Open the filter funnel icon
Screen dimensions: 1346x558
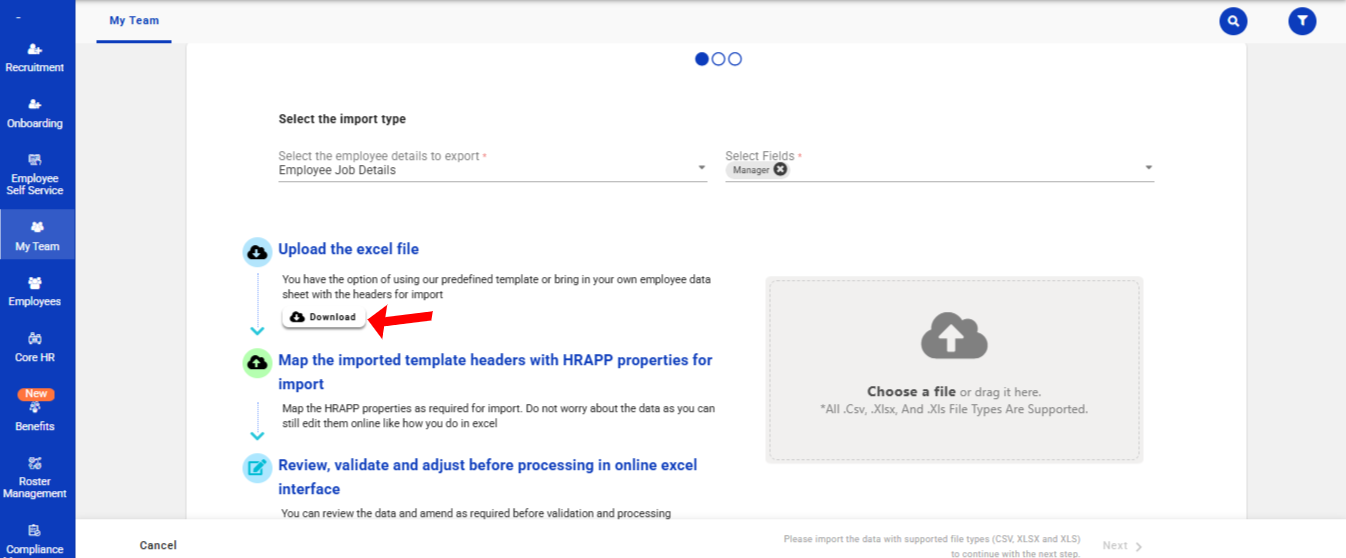(x=1302, y=20)
